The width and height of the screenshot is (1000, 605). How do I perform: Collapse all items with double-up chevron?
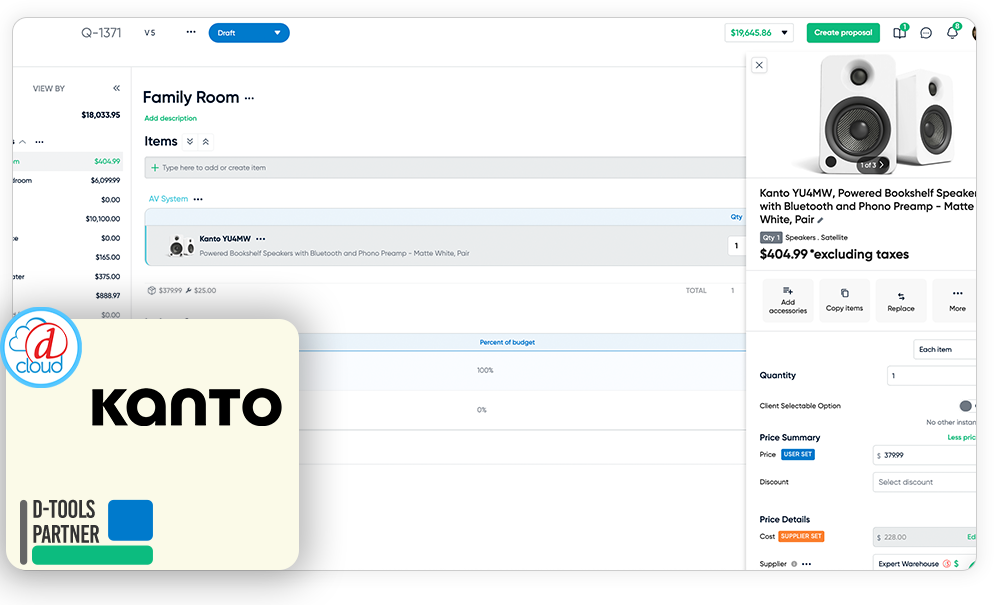[x=206, y=142]
